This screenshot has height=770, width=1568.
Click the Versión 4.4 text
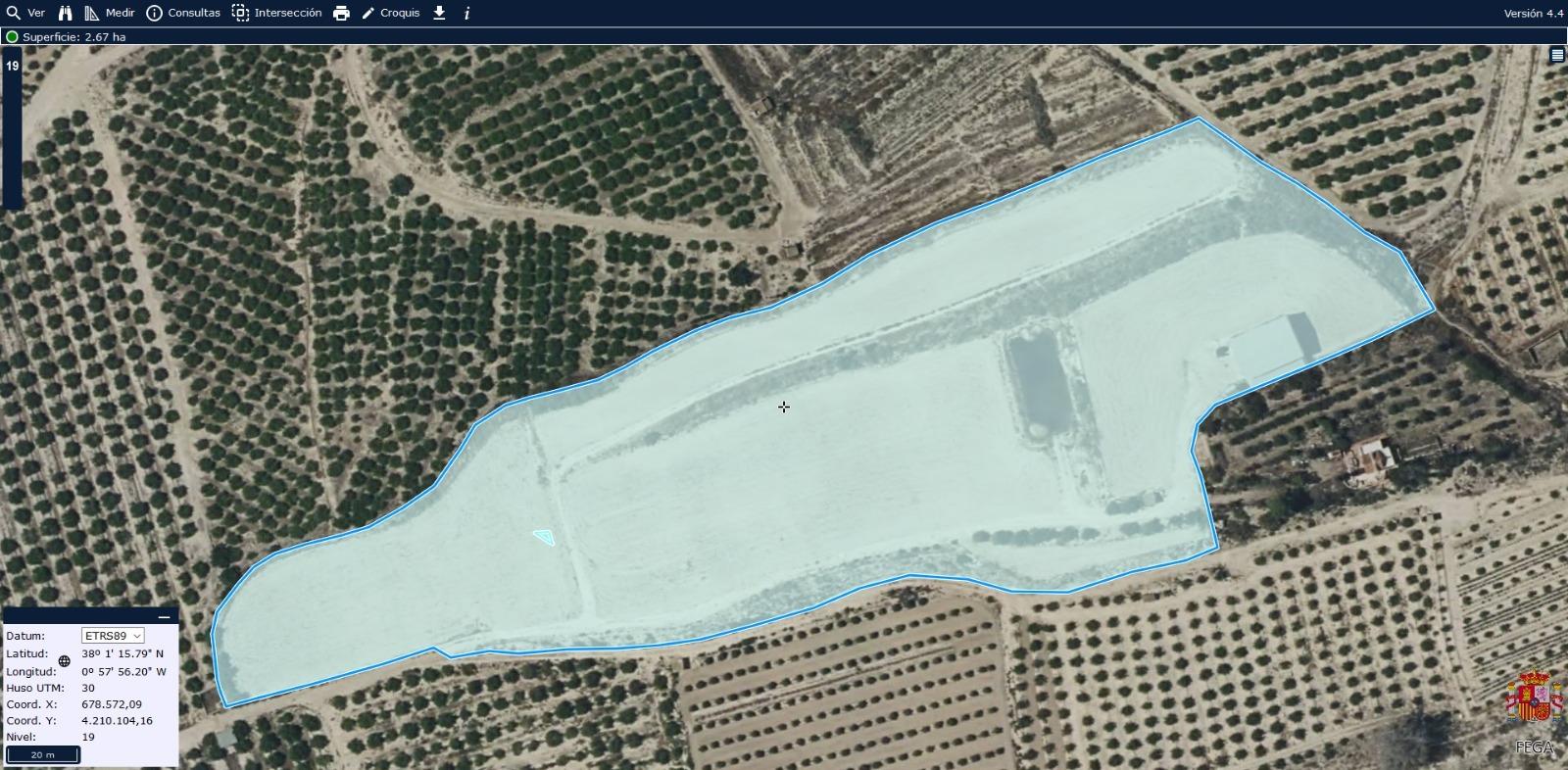(1534, 13)
